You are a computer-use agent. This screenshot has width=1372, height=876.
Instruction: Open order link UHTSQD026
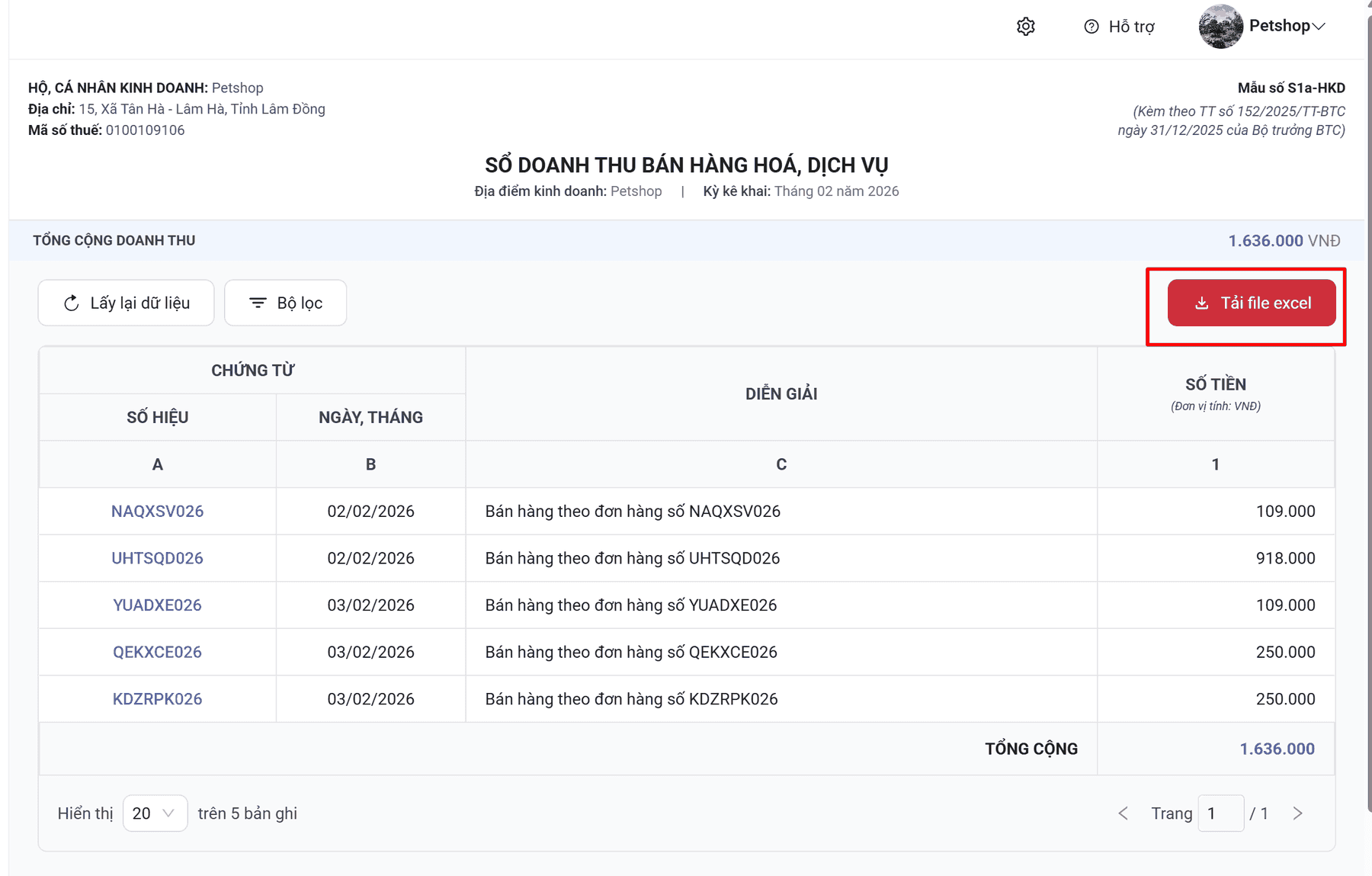click(158, 558)
